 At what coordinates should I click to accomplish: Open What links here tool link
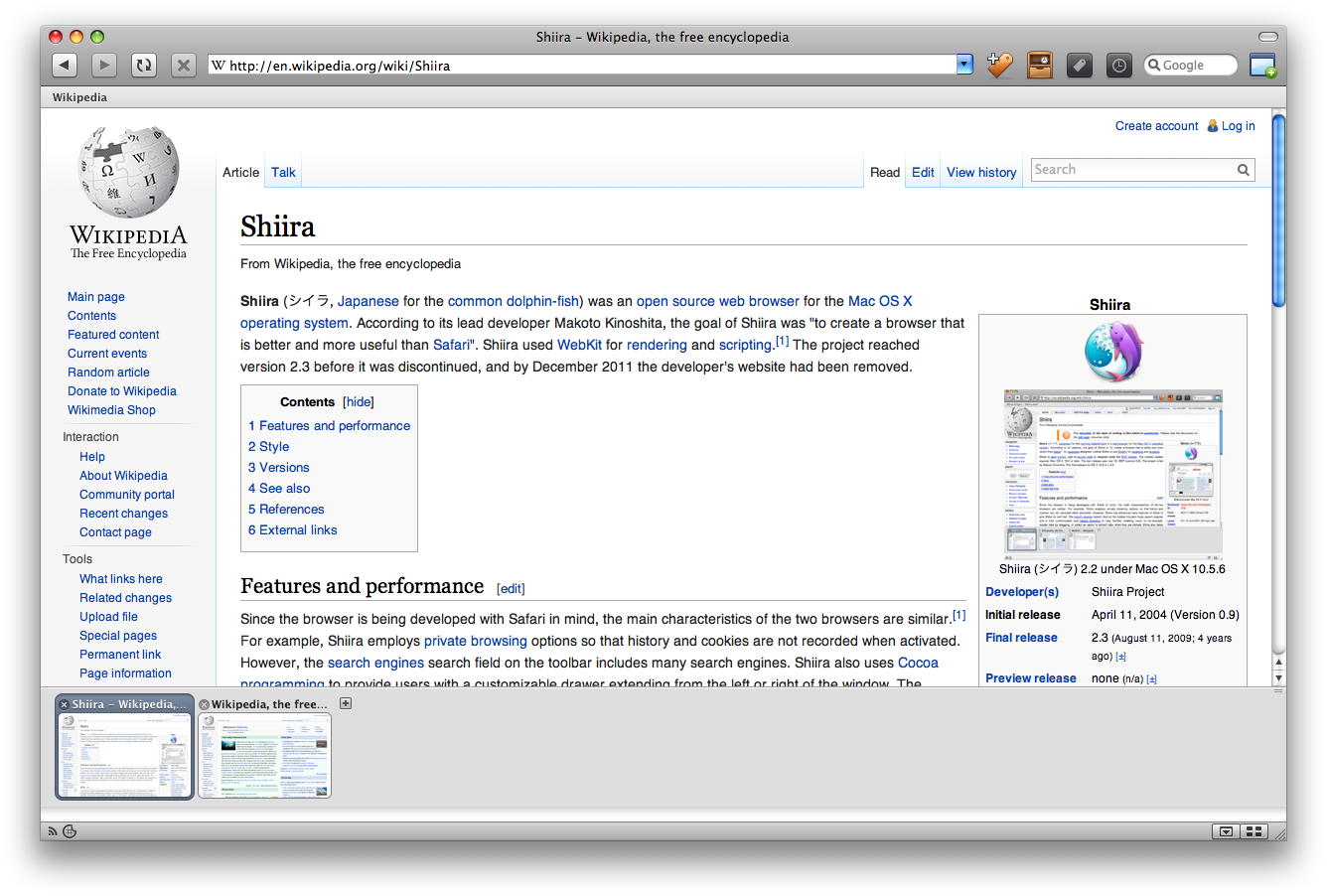click(x=121, y=579)
